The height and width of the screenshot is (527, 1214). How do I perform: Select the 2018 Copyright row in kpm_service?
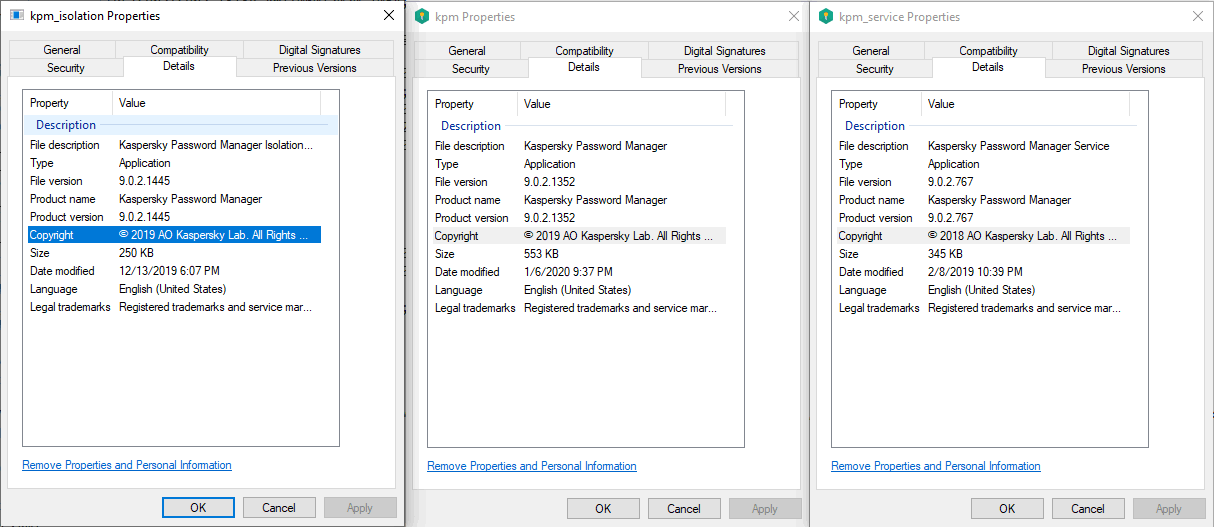pos(983,236)
